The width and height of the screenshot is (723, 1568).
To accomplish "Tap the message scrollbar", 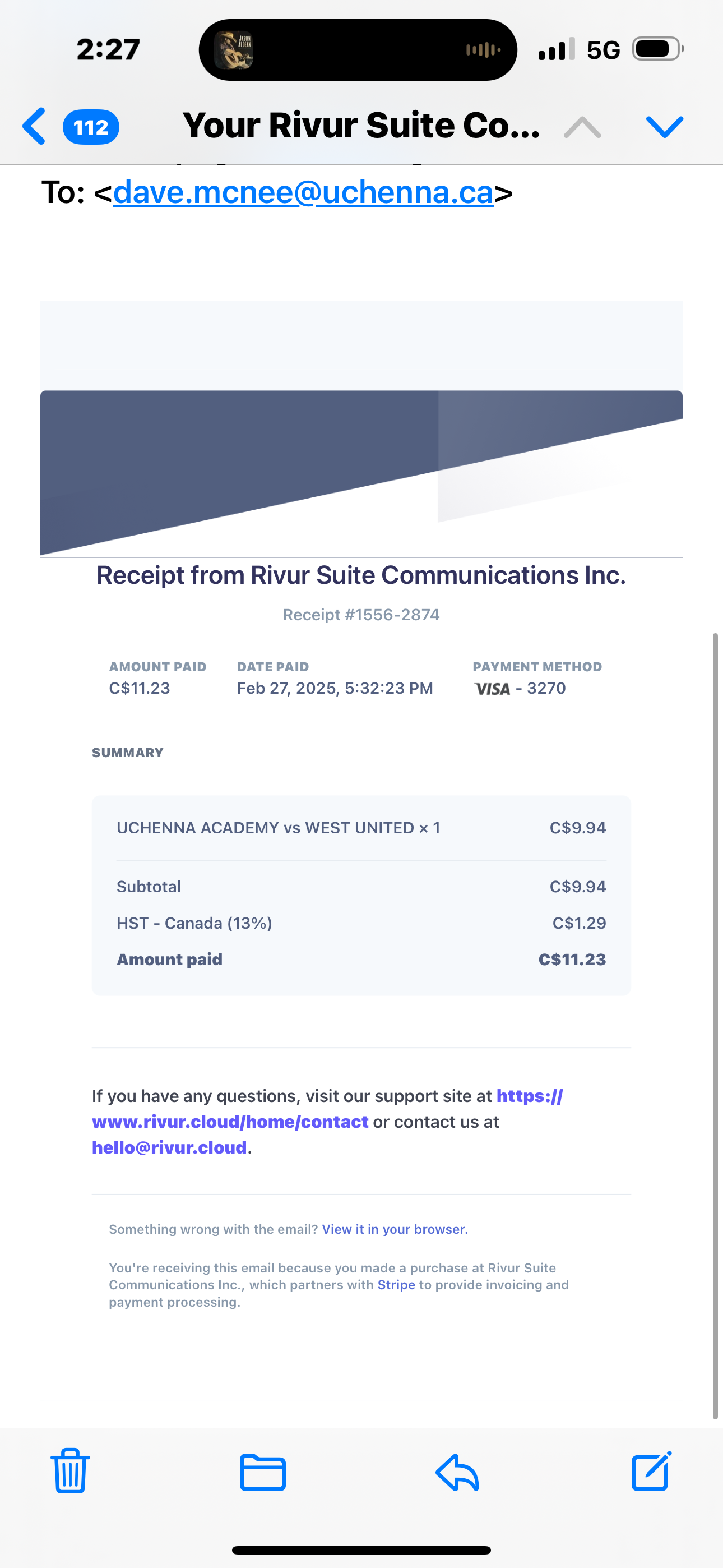I will pos(716,1026).
